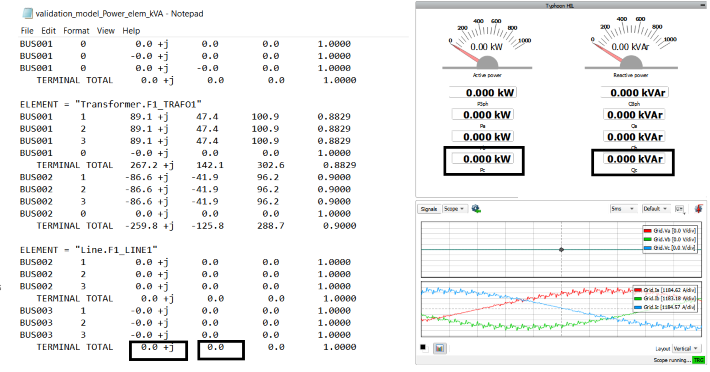Click the chart view icon below the scope
This screenshot has width=710, height=372.
point(440,348)
